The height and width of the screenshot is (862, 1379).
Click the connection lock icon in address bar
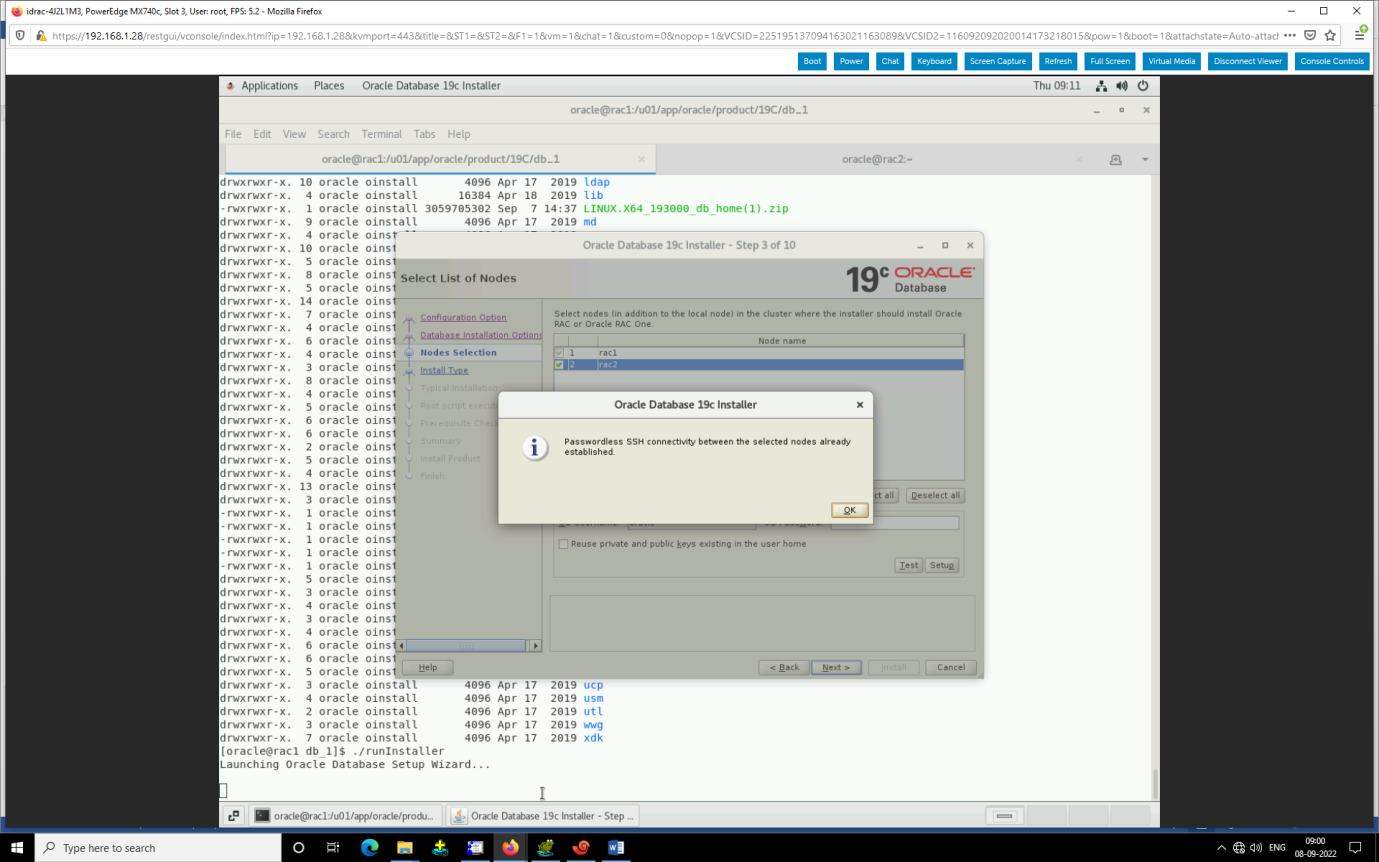tap(41, 35)
